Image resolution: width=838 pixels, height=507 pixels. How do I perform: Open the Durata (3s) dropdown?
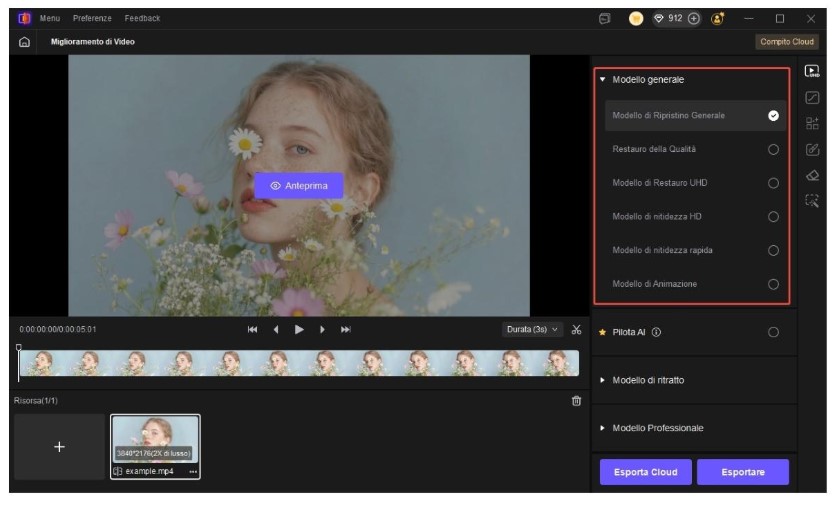point(532,330)
